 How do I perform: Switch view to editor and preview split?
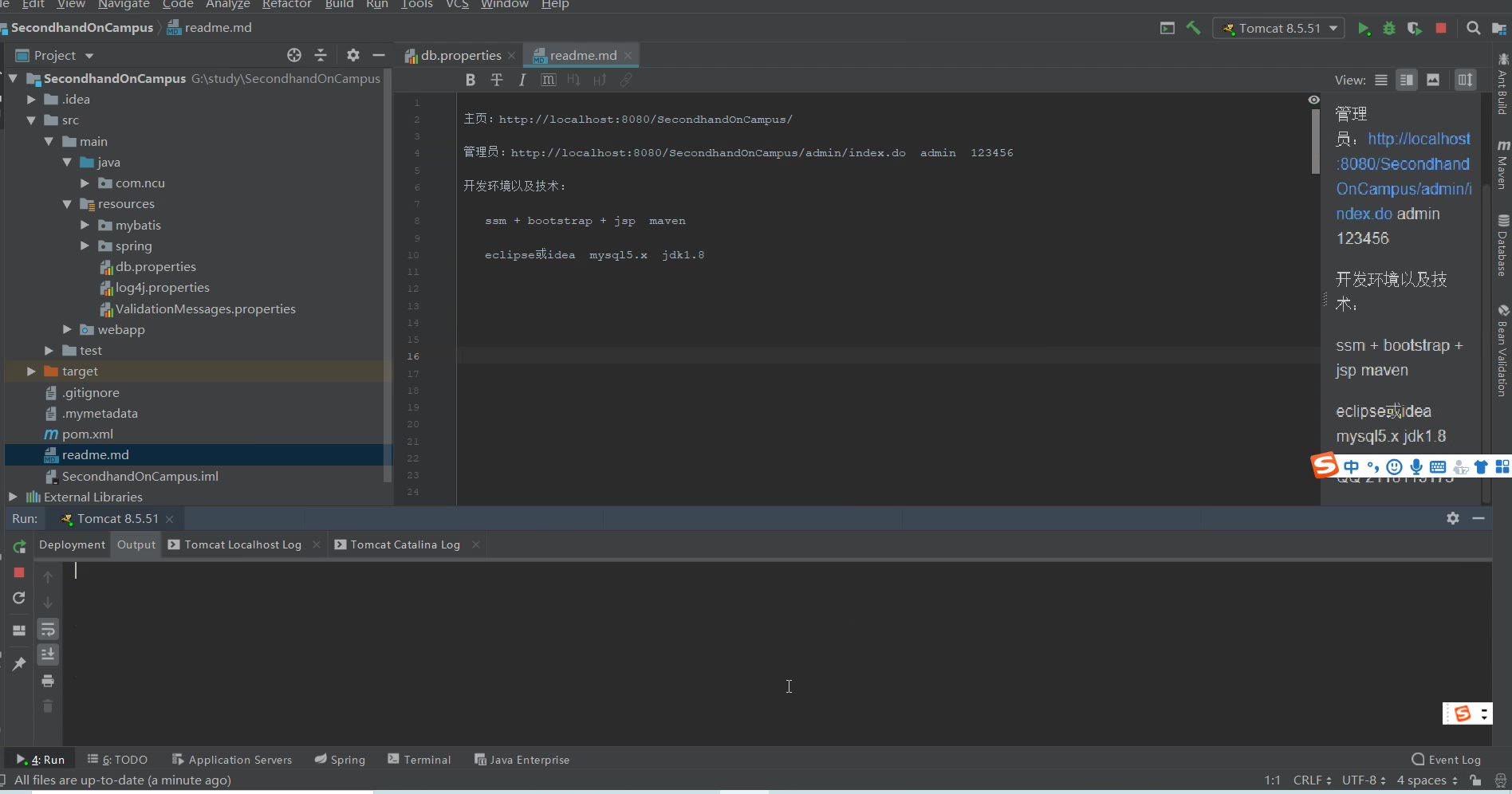pos(1407,80)
